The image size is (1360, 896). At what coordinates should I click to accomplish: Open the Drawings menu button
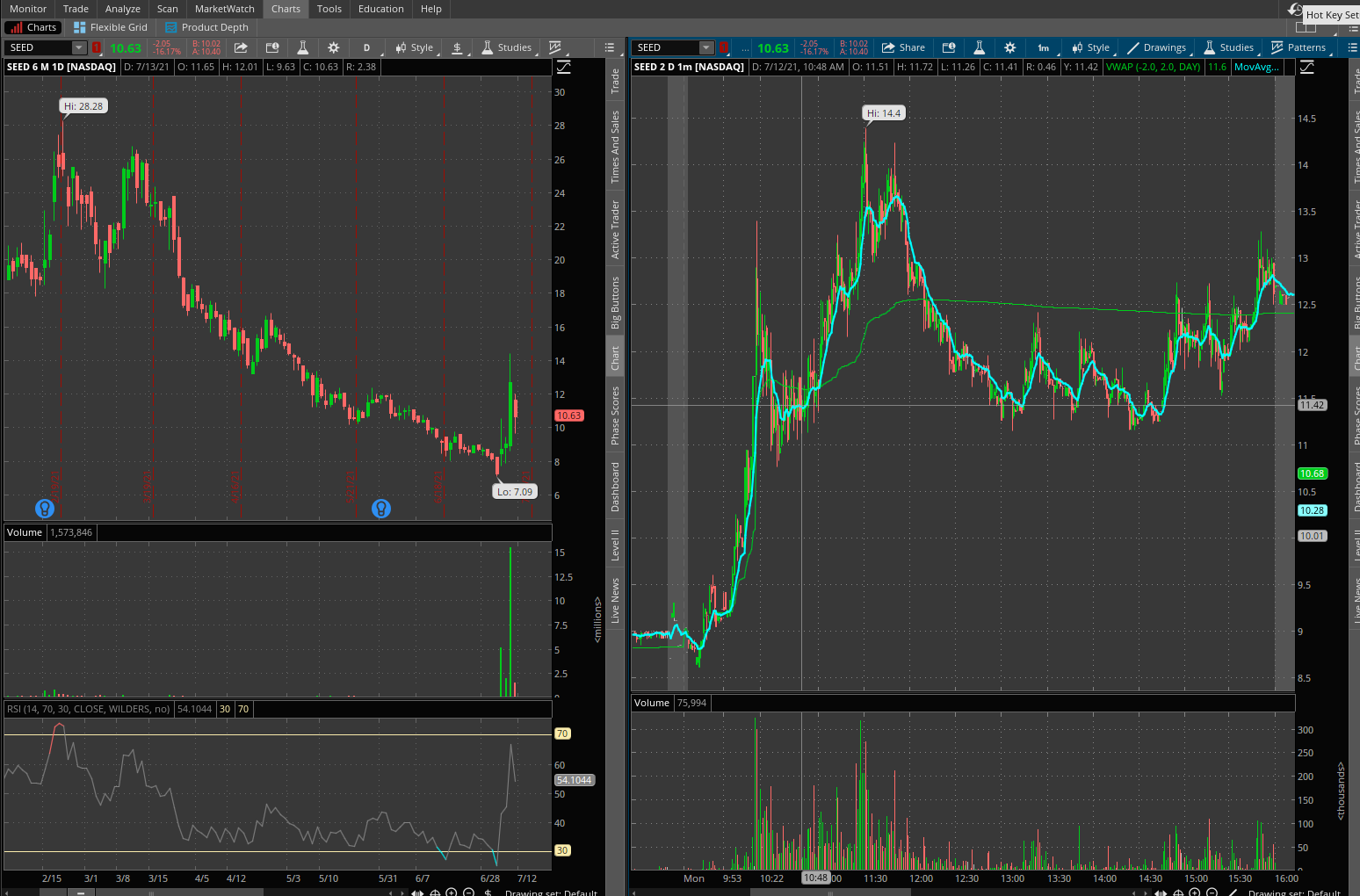1156,47
